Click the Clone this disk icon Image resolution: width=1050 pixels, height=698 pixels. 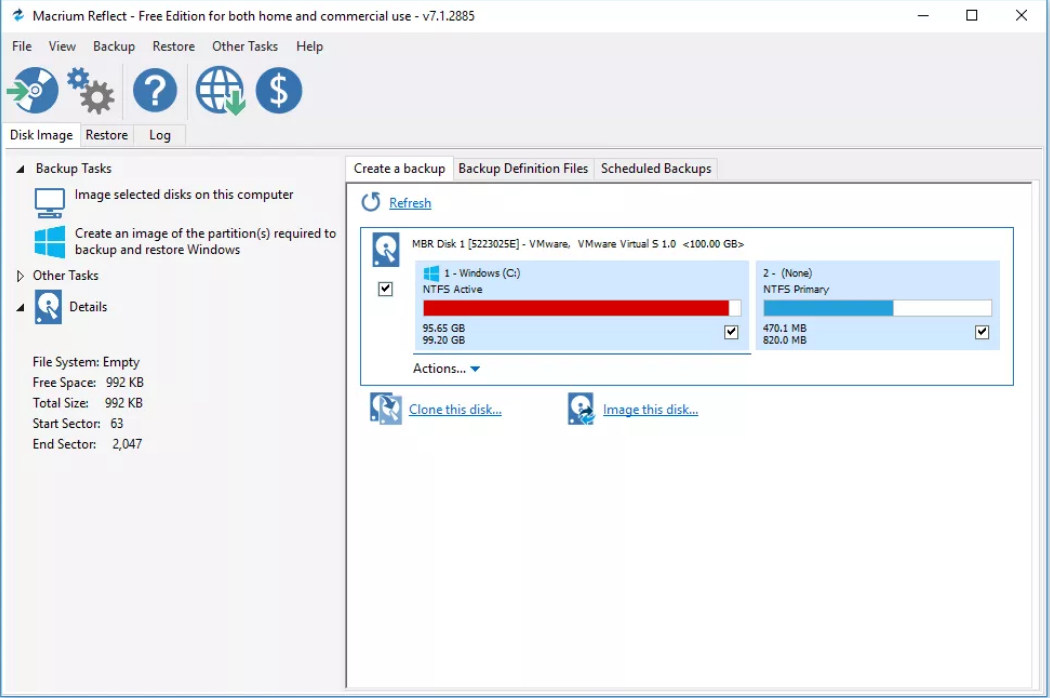pyautogui.click(x=386, y=409)
